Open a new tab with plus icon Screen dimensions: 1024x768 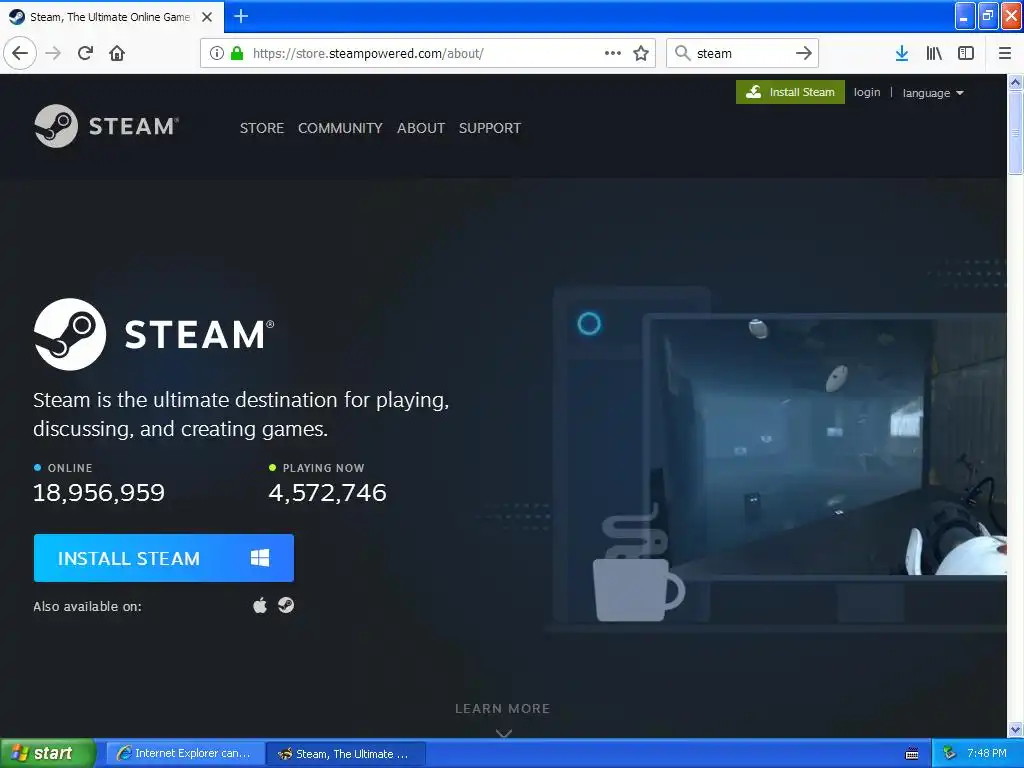click(241, 16)
